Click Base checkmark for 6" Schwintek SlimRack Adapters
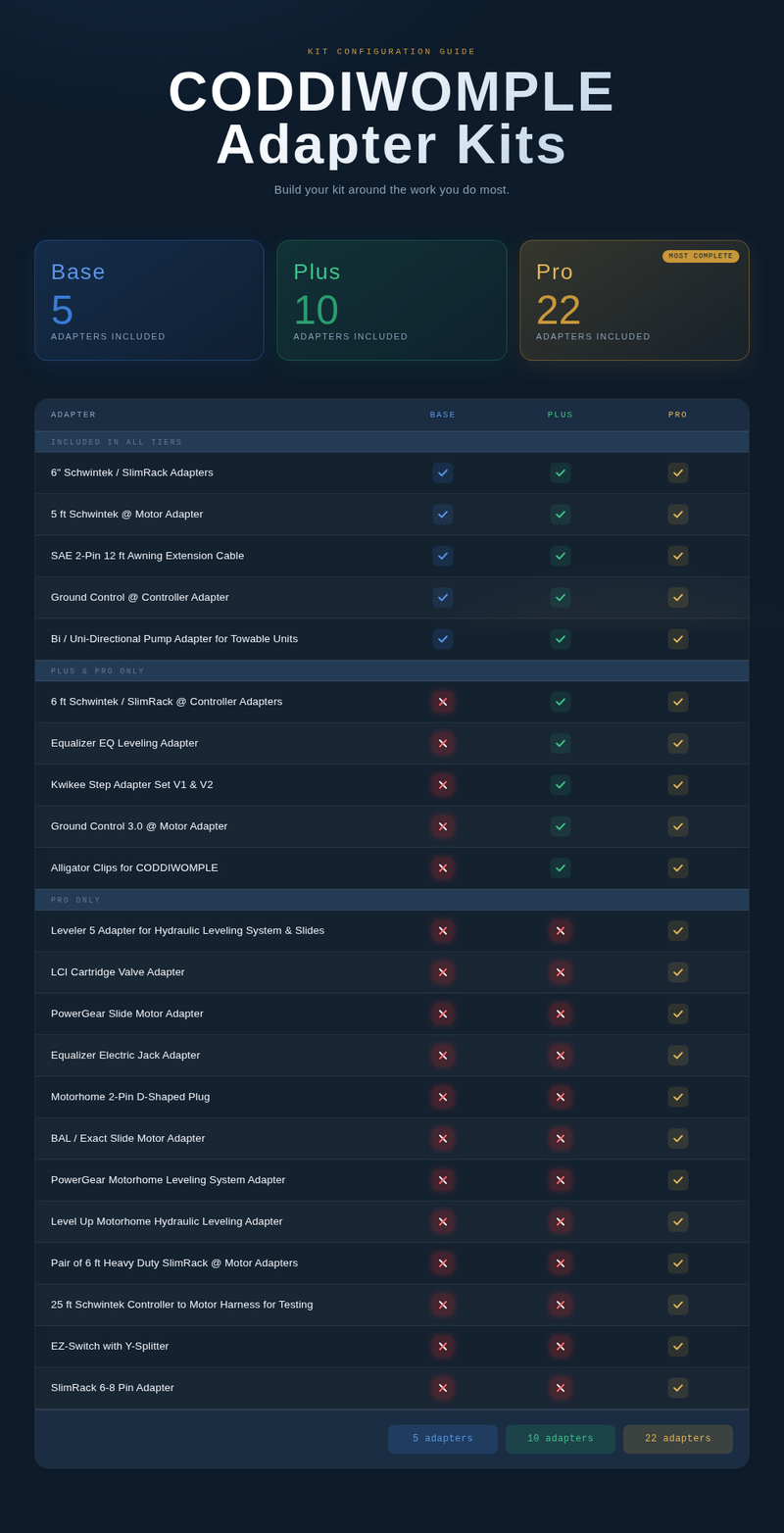The width and height of the screenshot is (784, 1533). click(x=443, y=472)
